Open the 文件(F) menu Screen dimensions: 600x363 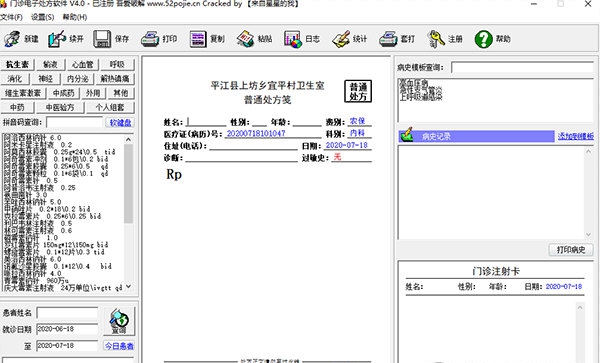click(x=11, y=17)
